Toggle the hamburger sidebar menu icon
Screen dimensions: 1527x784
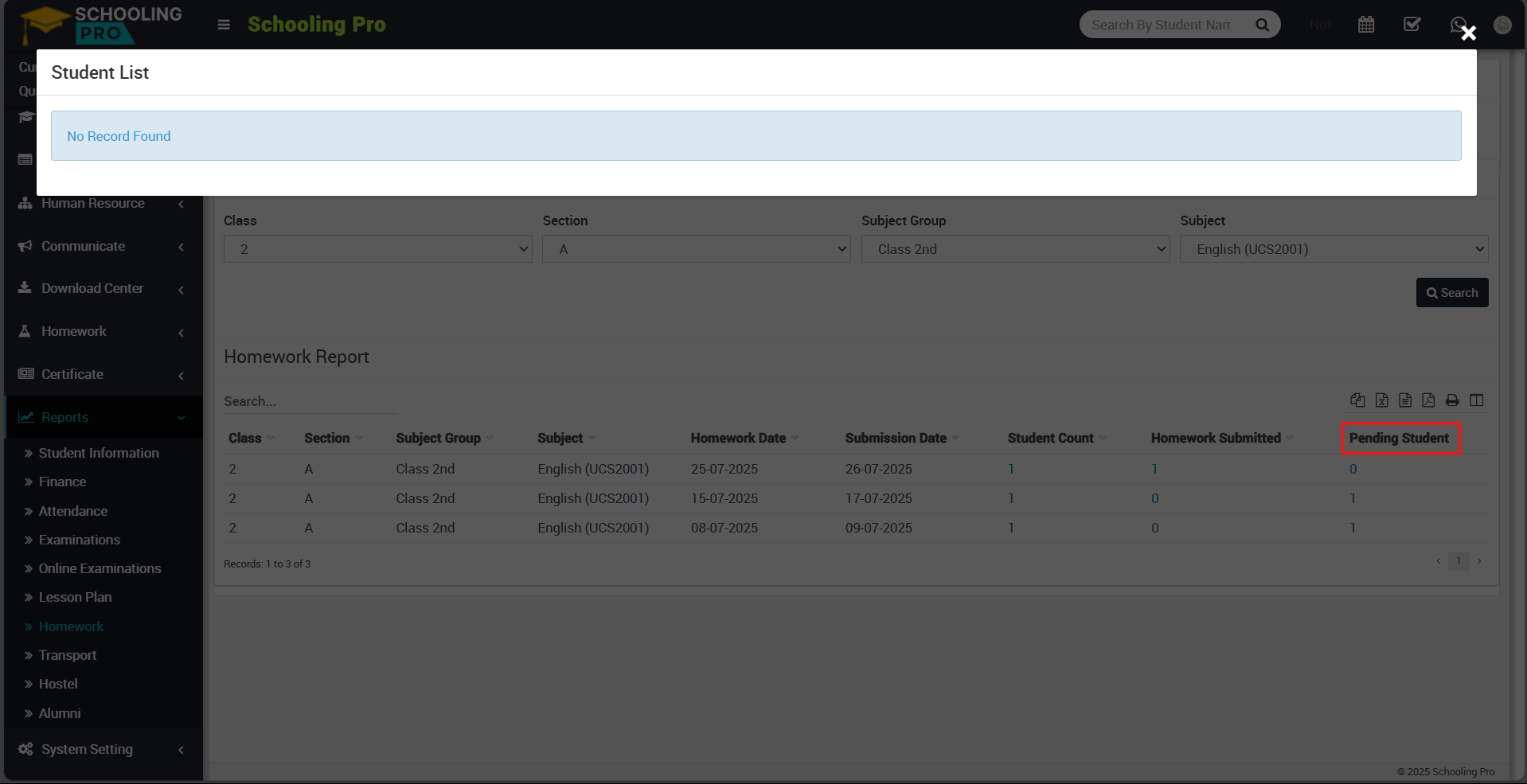(x=224, y=25)
